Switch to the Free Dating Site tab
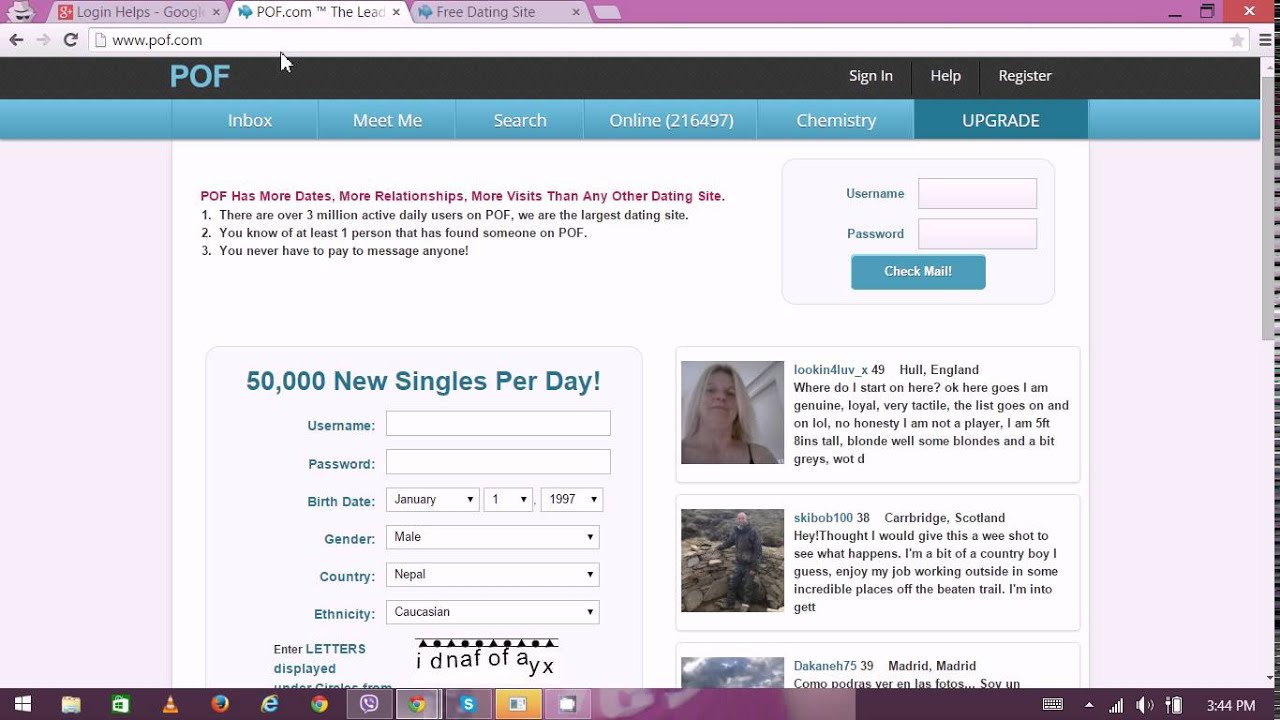Image resolution: width=1280 pixels, height=720 pixels. [498, 12]
